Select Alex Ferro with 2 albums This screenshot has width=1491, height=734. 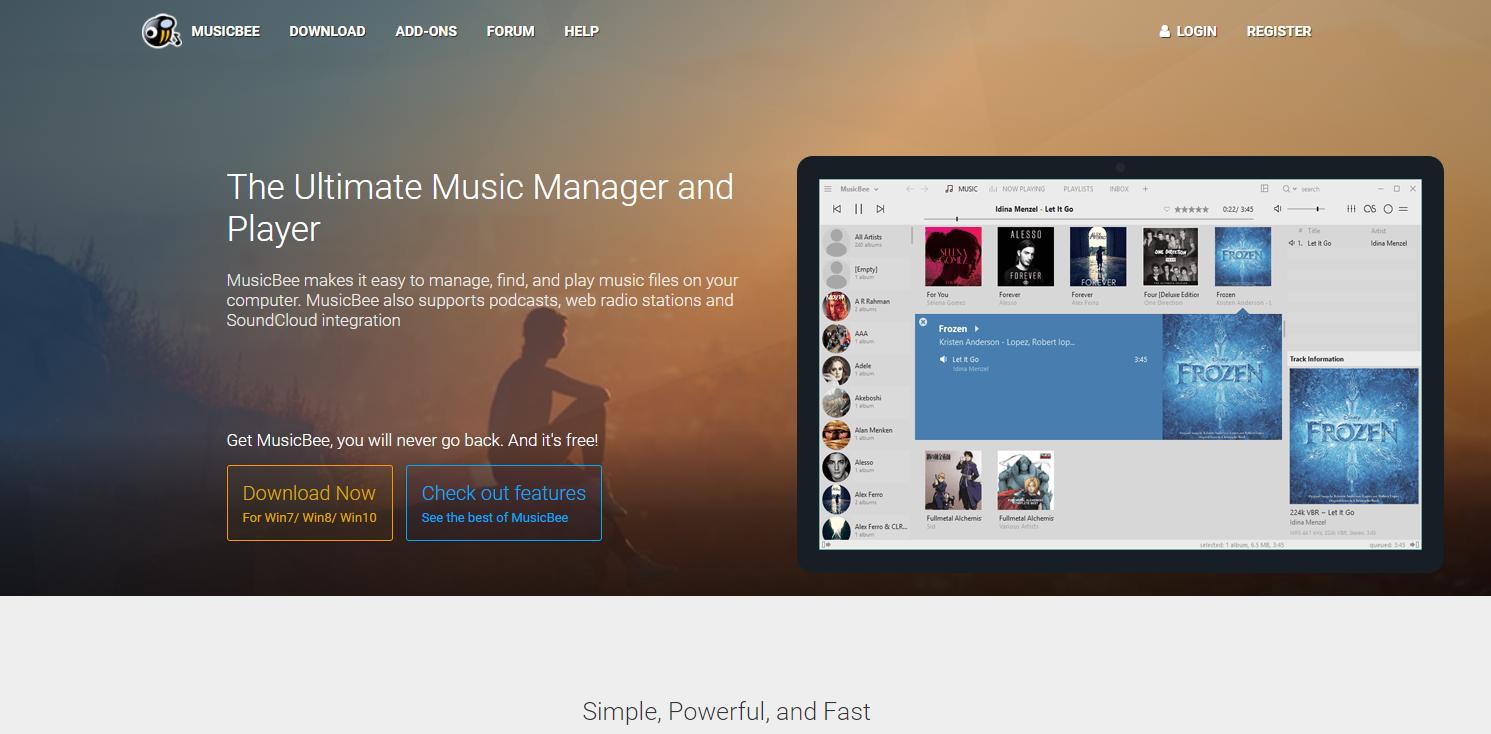[x=866, y=498]
